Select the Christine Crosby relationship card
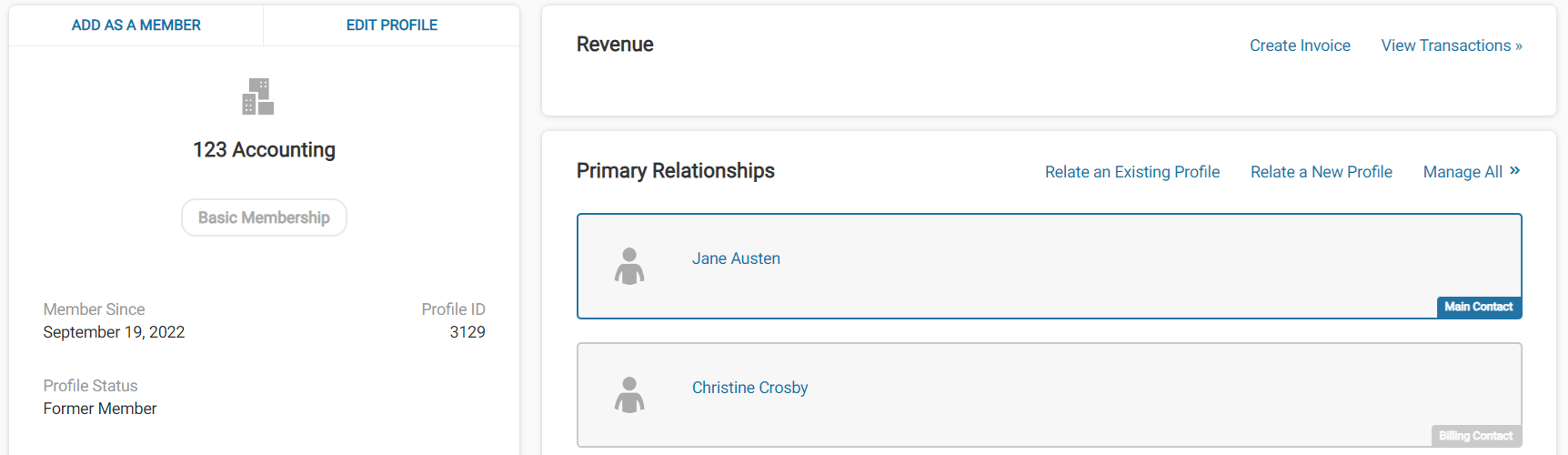 (x=1050, y=395)
